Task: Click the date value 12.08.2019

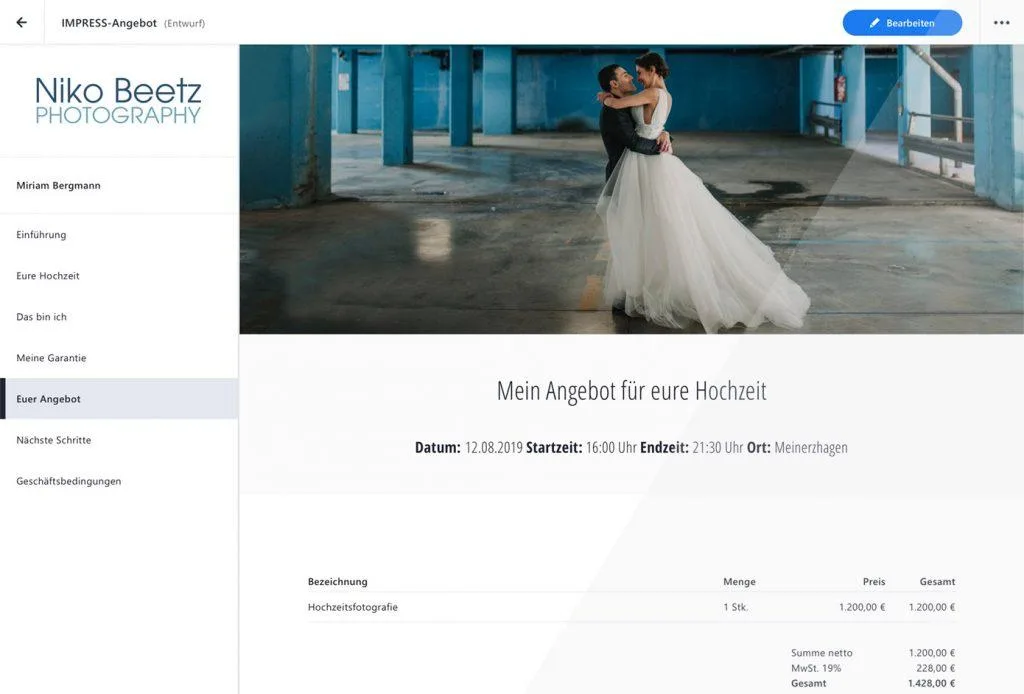Action: coord(494,448)
